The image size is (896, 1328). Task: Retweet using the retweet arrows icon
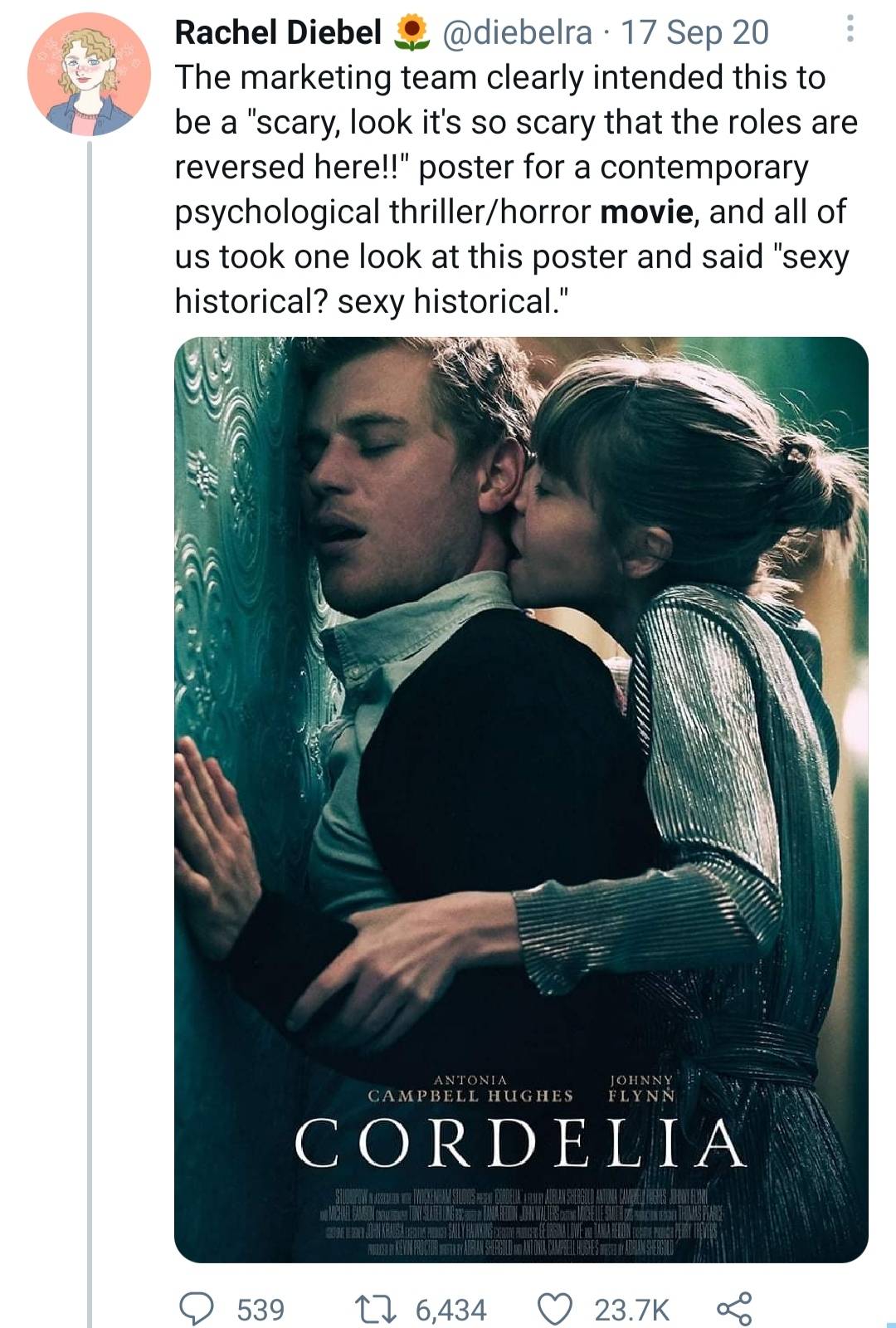point(382,1310)
